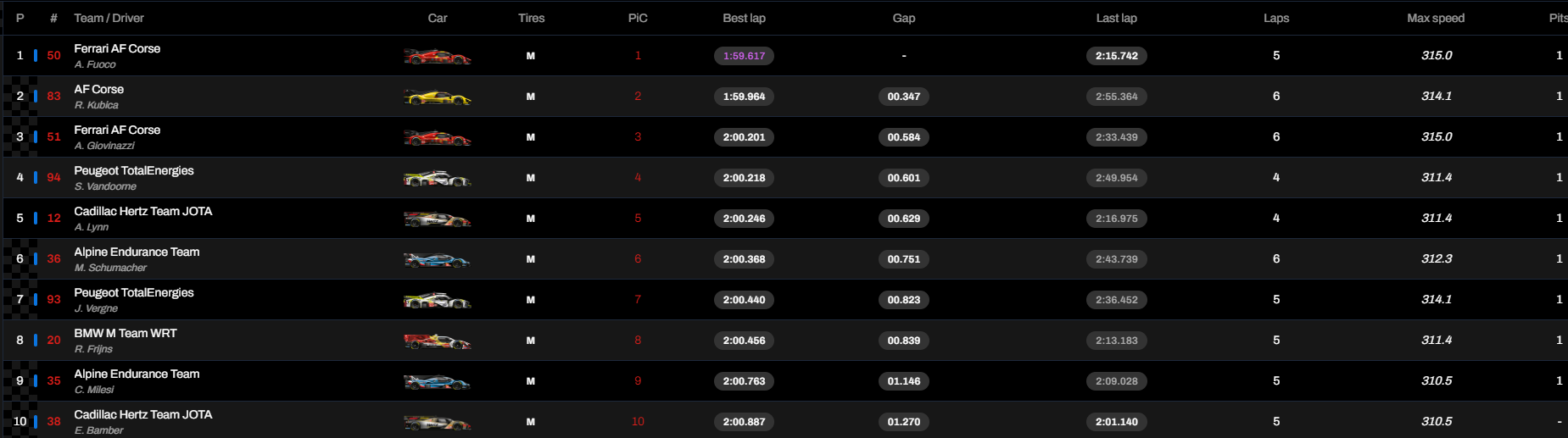Select the Team / Driver column header

[x=109, y=18]
